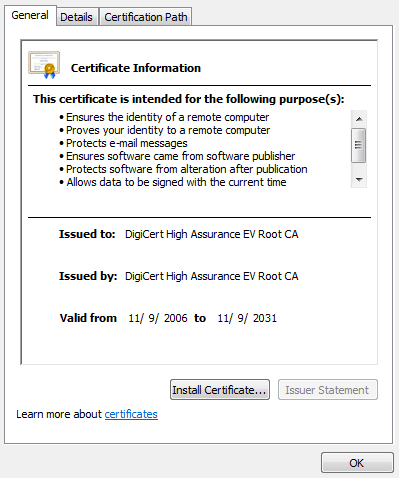Switch to the General tab
The height and width of the screenshot is (478, 399).
pyautogui.click(x=30, y=15)
